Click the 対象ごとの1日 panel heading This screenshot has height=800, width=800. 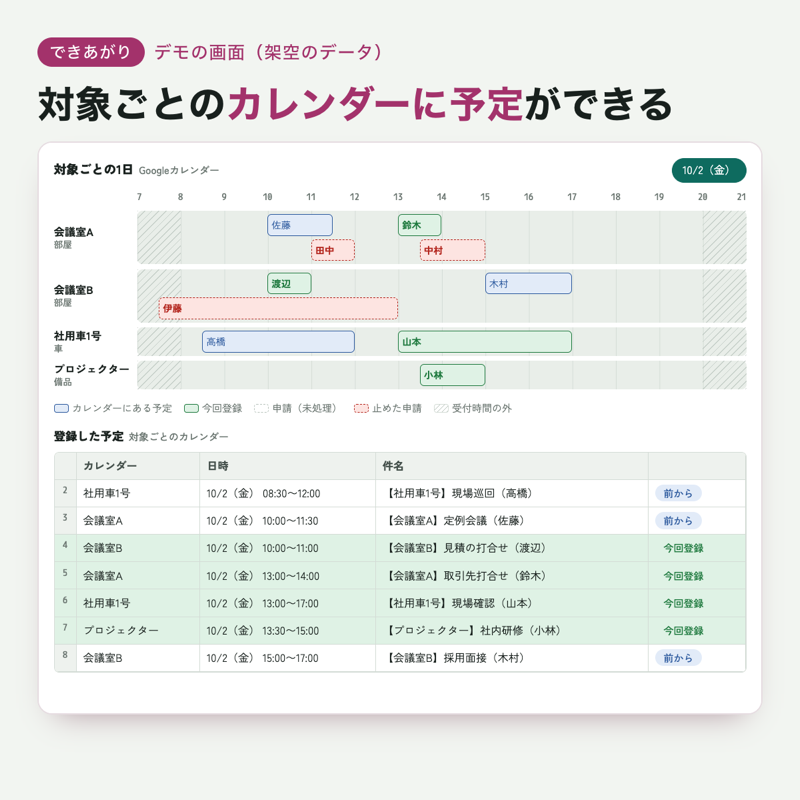pyautogui.click(x=93, y=169)
